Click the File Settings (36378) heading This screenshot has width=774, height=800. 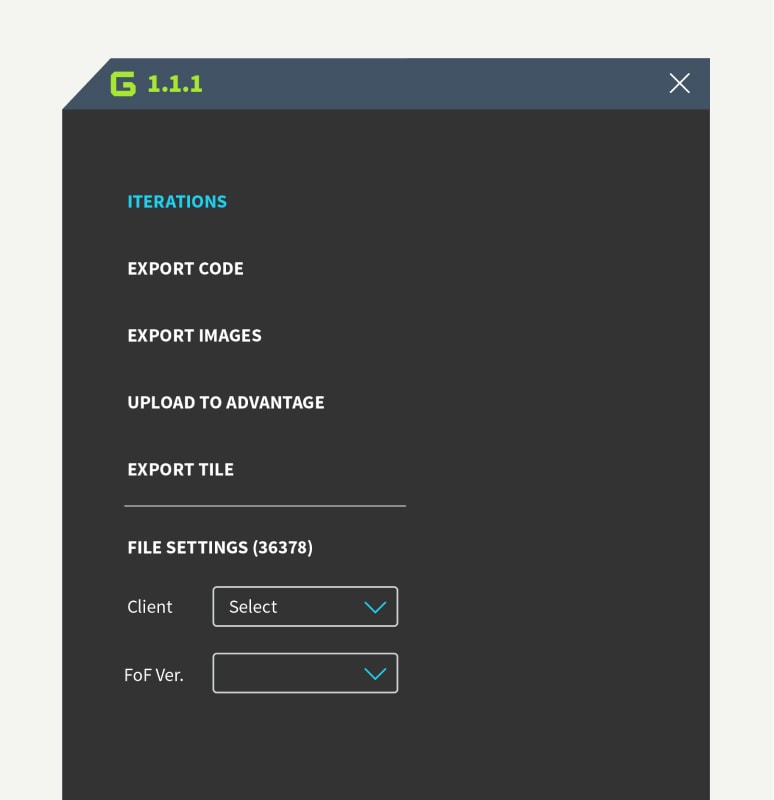220,547
